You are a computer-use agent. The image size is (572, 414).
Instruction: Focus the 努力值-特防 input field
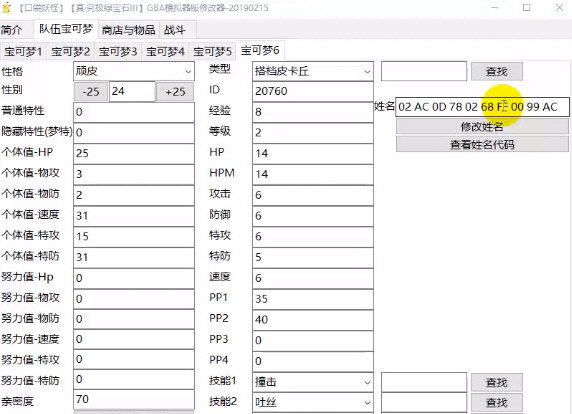[x=134, y=380]
